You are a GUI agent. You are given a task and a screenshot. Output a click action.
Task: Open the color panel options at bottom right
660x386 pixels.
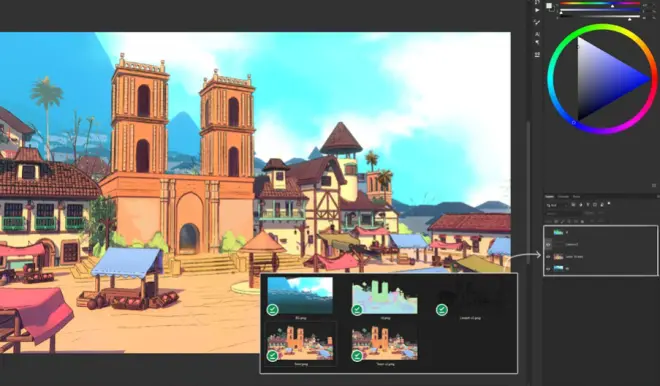pos(654,185)
